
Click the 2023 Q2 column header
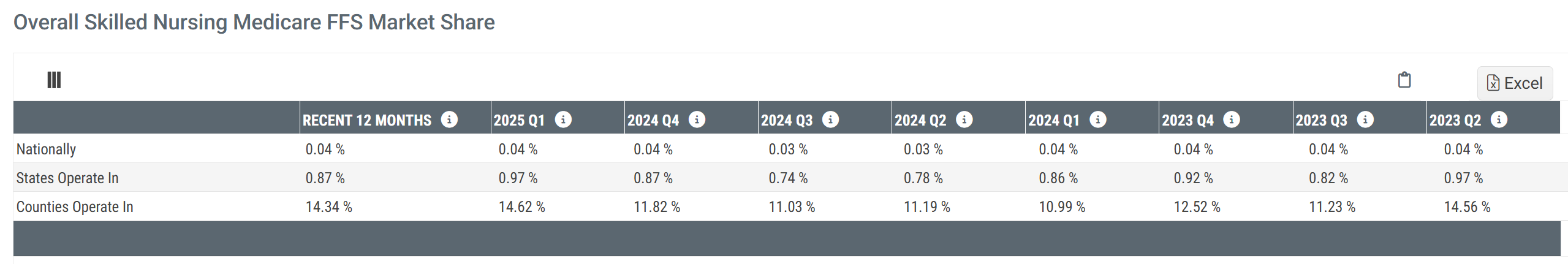(x=1455, y=120)
